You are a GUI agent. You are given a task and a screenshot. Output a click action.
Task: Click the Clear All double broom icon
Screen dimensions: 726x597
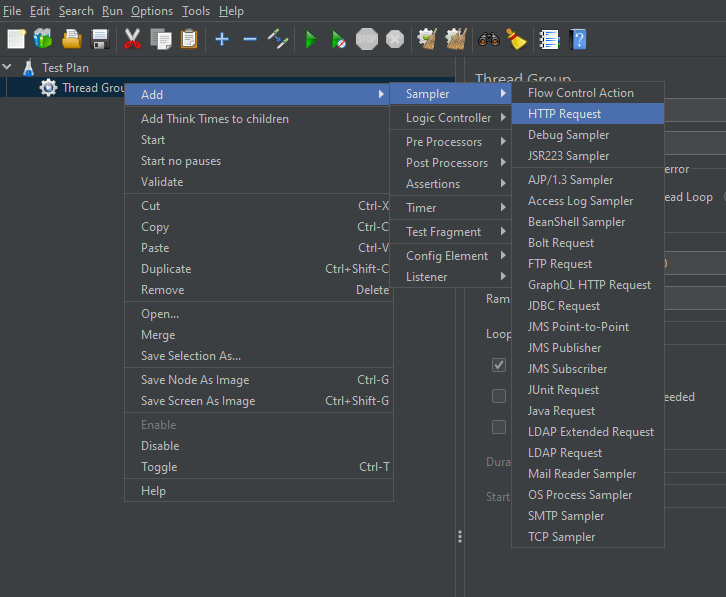(x=456, y=39)
